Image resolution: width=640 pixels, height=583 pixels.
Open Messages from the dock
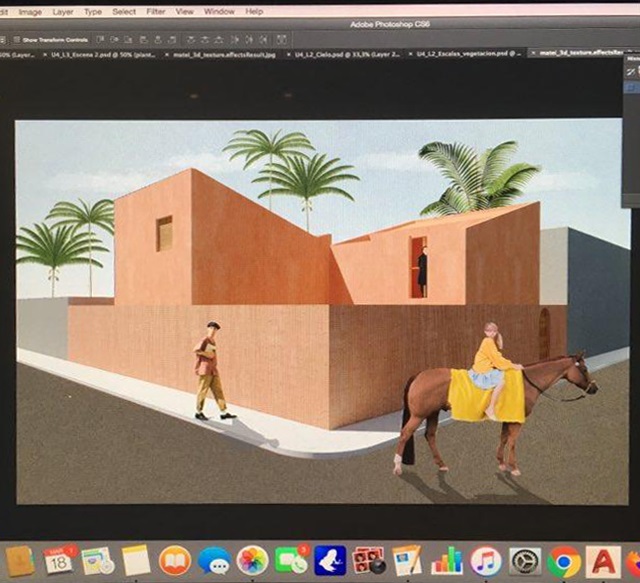coord(214,560)
